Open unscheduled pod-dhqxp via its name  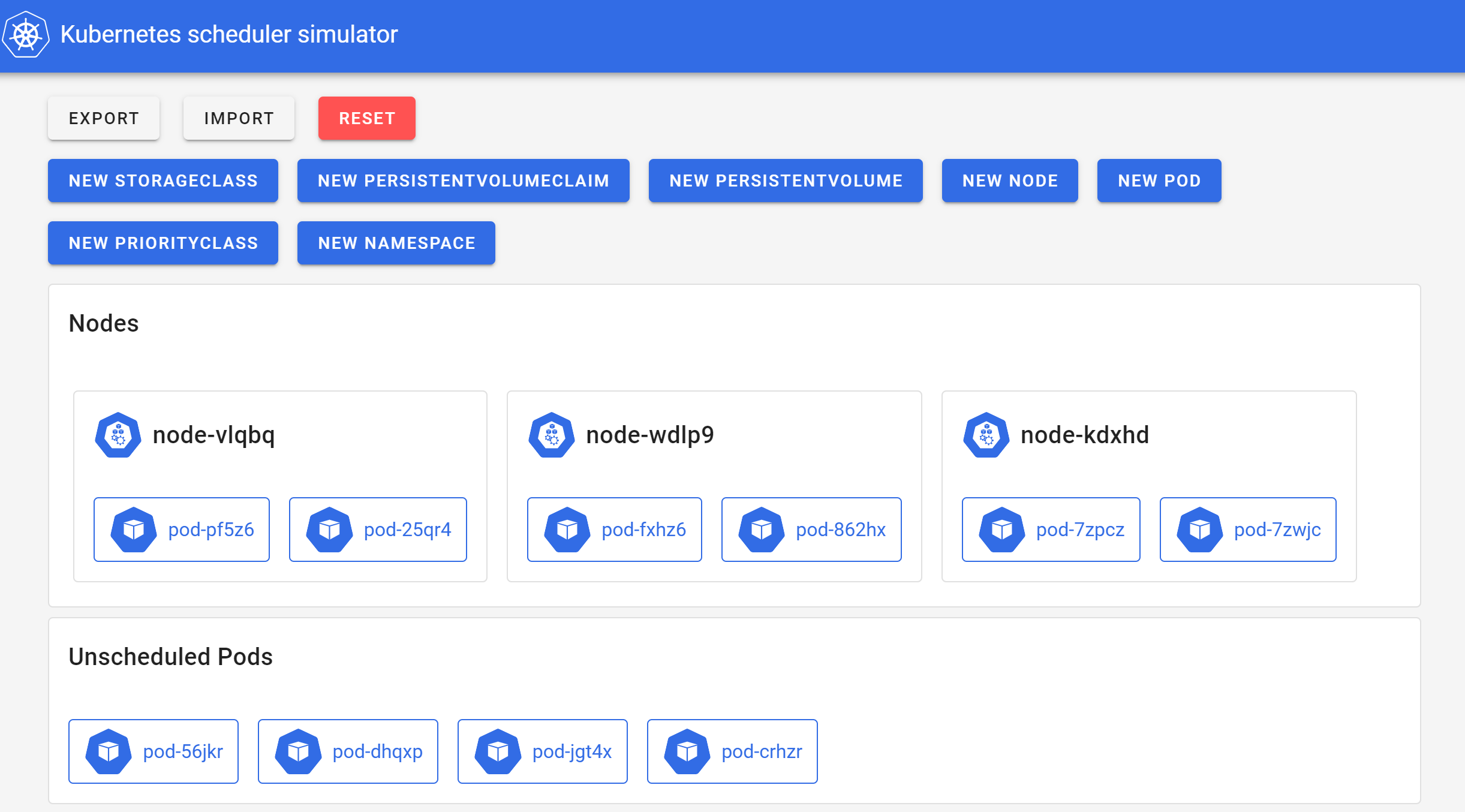click(378, 752)
